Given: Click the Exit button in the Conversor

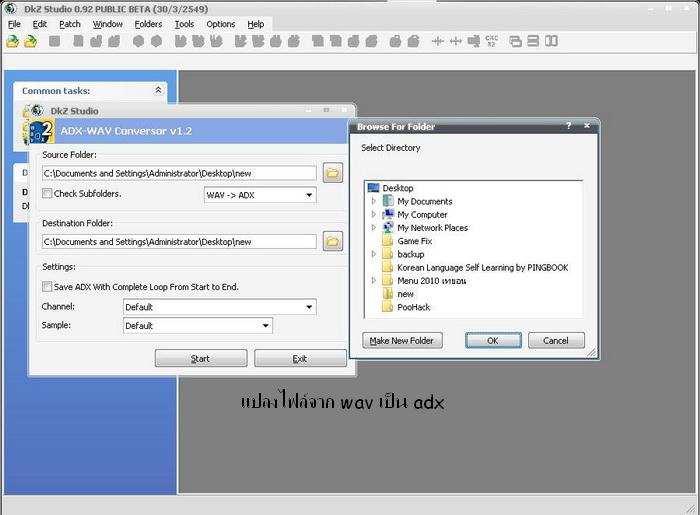Looking at the screenshot, I should (300, 358).
